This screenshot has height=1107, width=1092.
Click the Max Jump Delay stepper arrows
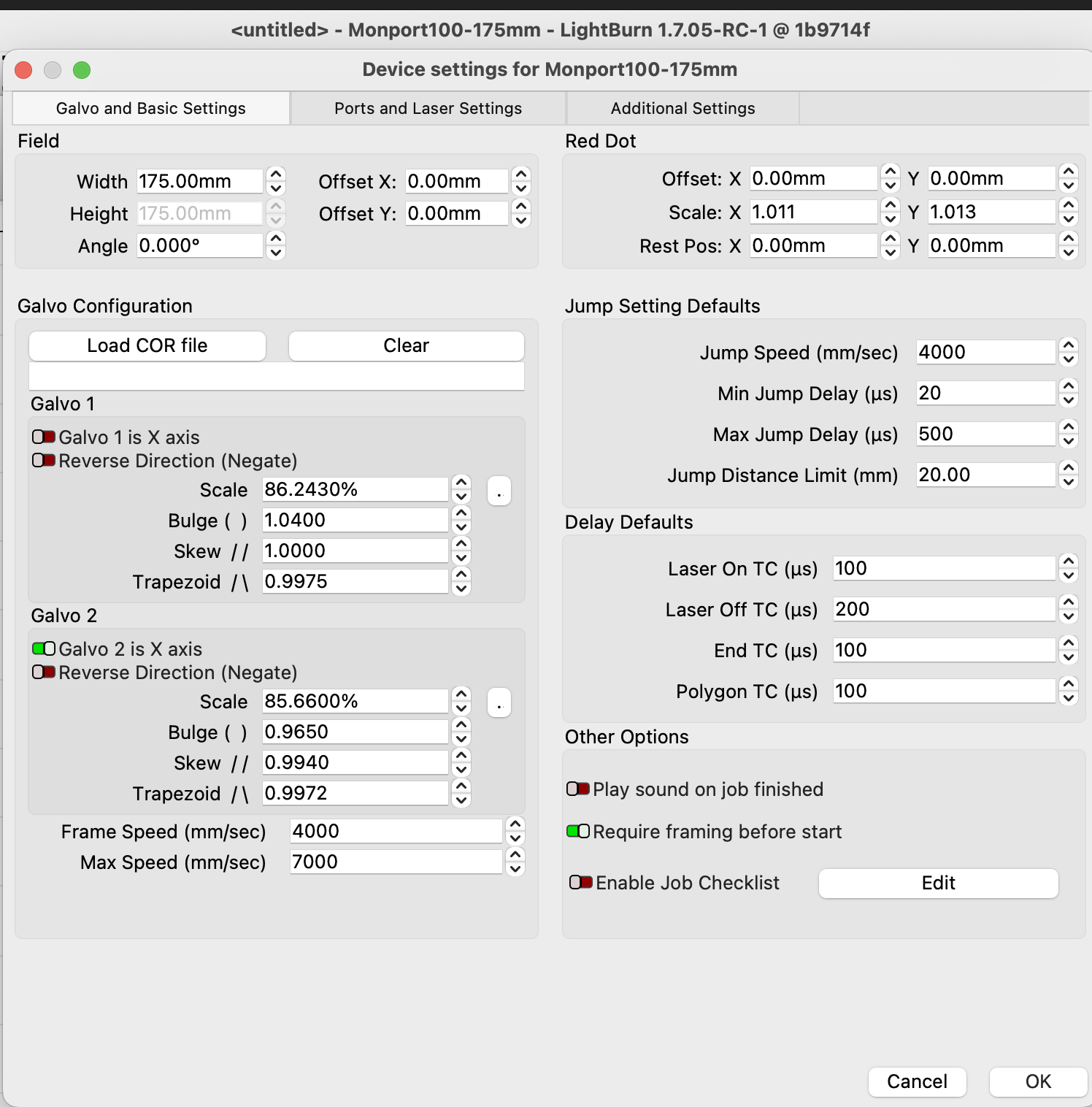[1069, 434]
